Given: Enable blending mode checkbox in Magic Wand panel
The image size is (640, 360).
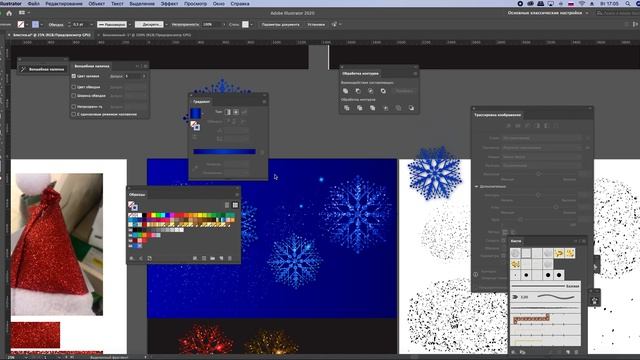Looking at the screenshot, I should 74,115.
